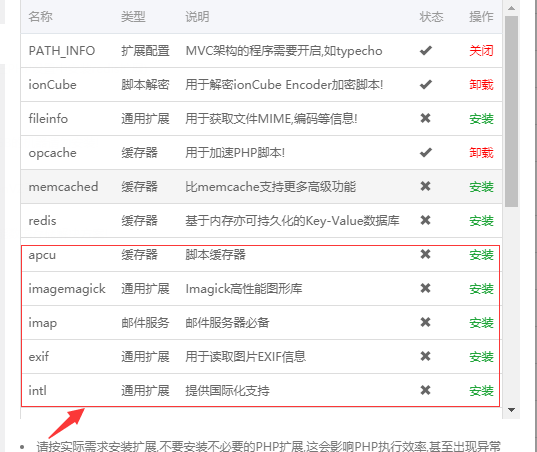Install the fileinfo extension
The height and width of the screenshot is (452, 537).
click(481, 119)
